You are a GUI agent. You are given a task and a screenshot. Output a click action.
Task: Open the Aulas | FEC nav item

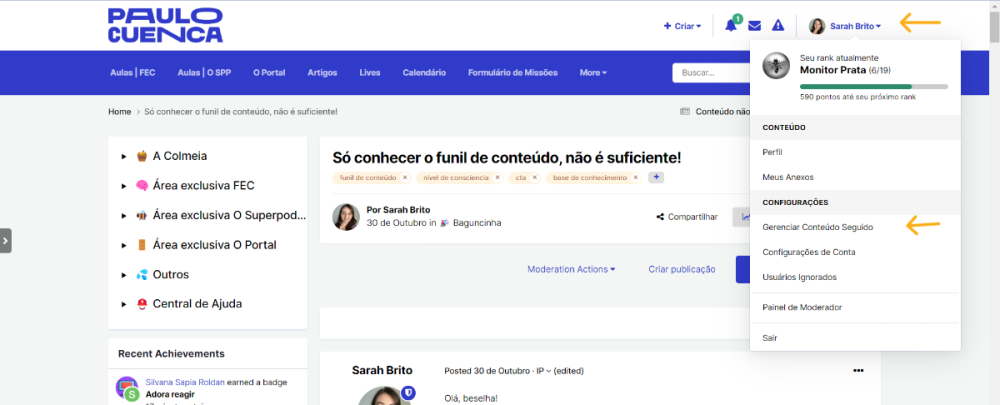click(133, 73)
